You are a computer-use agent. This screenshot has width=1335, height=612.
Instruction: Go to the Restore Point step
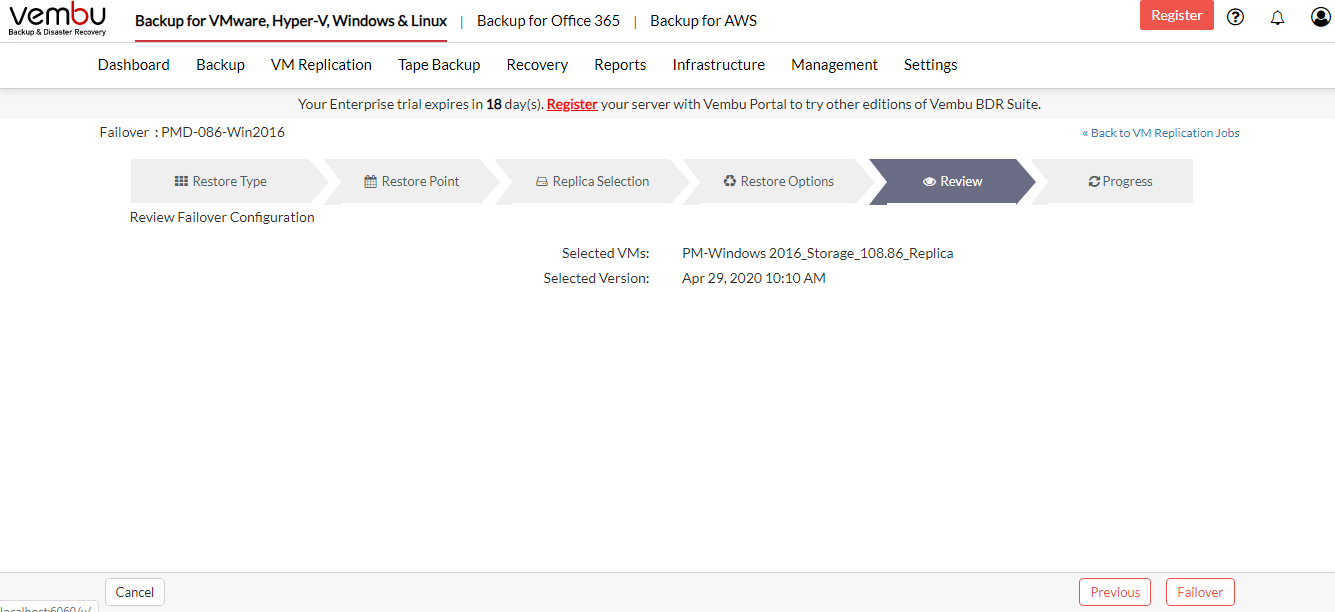click(412, 181)
